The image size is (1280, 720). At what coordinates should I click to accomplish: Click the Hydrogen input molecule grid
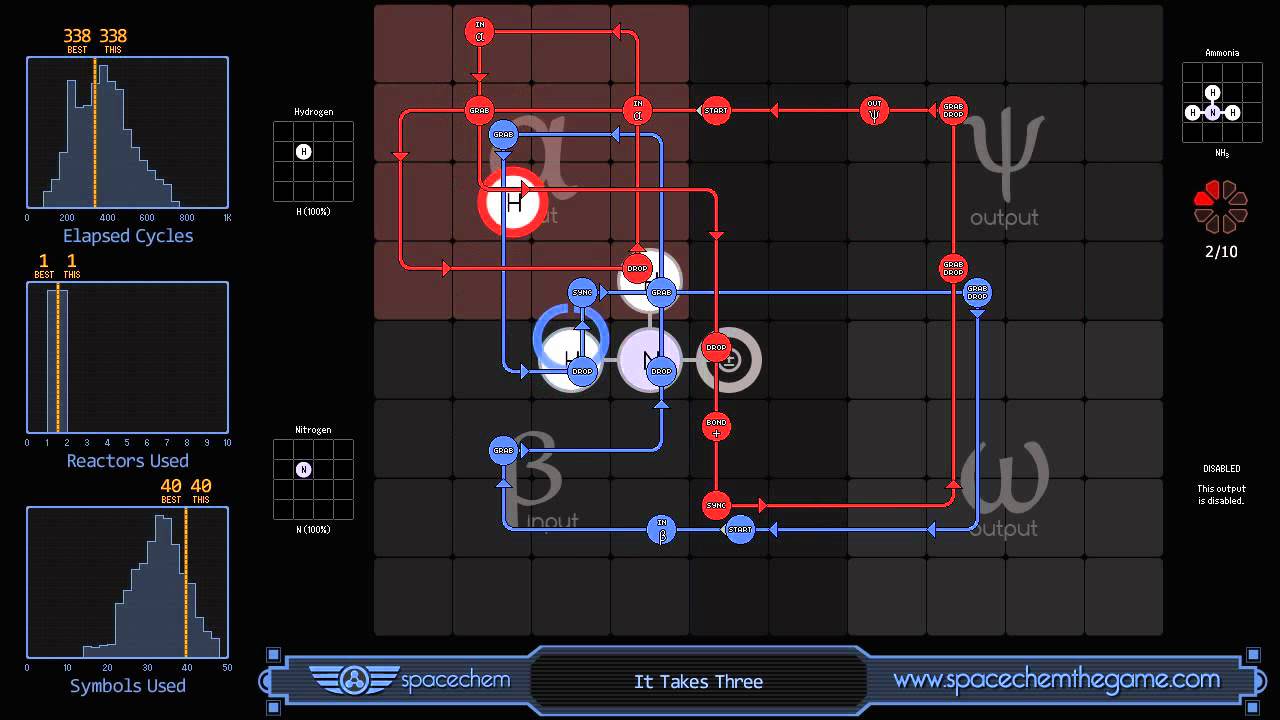click(x=313, y=161)
